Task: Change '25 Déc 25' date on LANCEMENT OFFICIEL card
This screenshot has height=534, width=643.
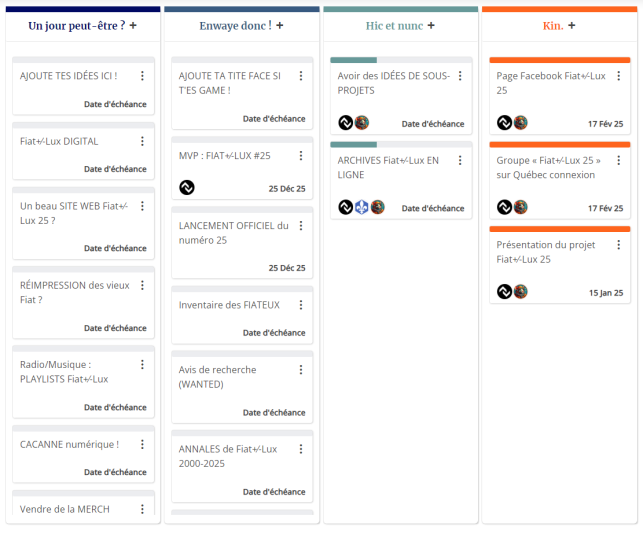Action: 287,268
